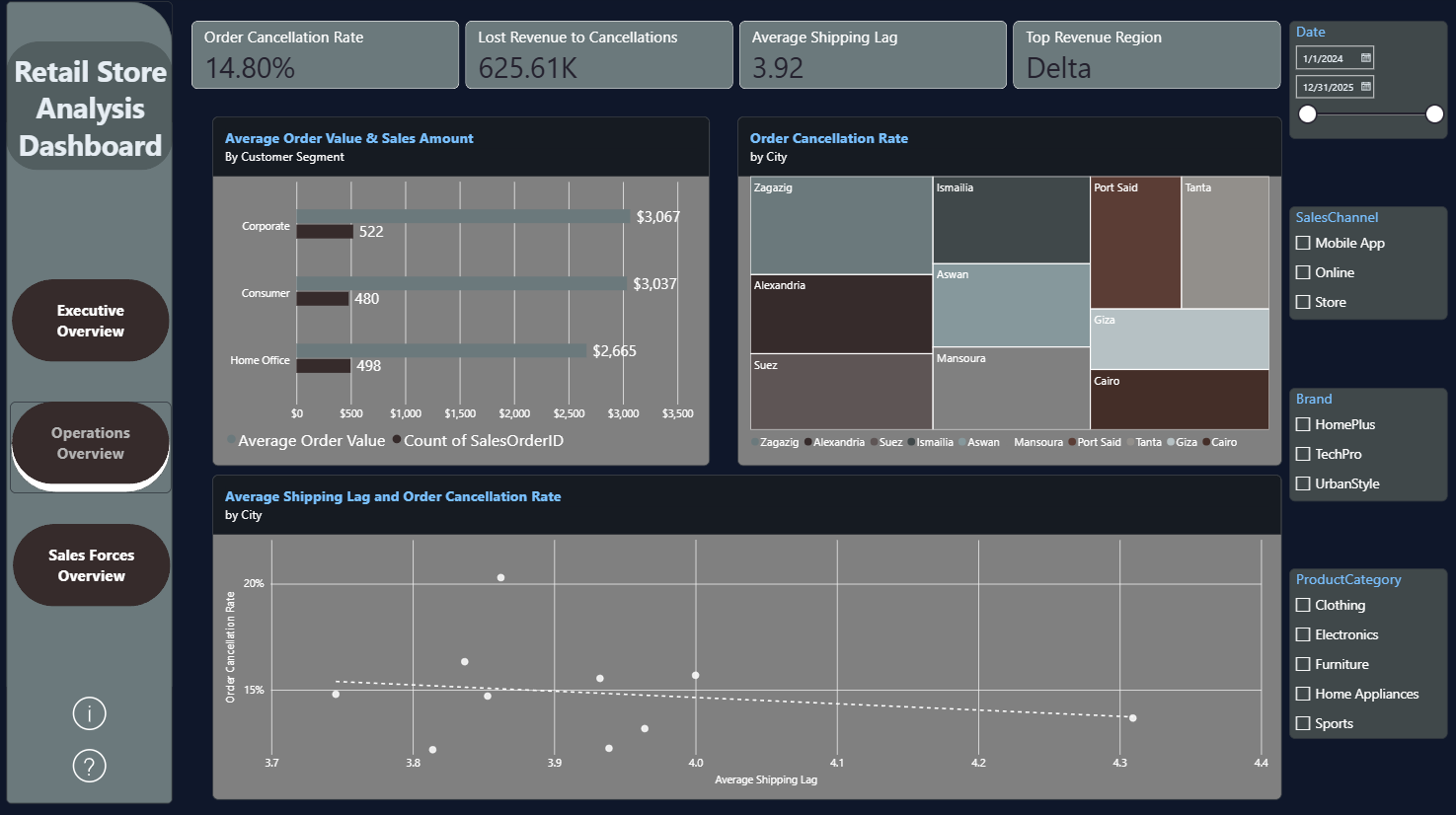This screenshot has height=815, width=1456.
Task: Select the Tanta treemap tile
Action: [x=1225, y=243]
